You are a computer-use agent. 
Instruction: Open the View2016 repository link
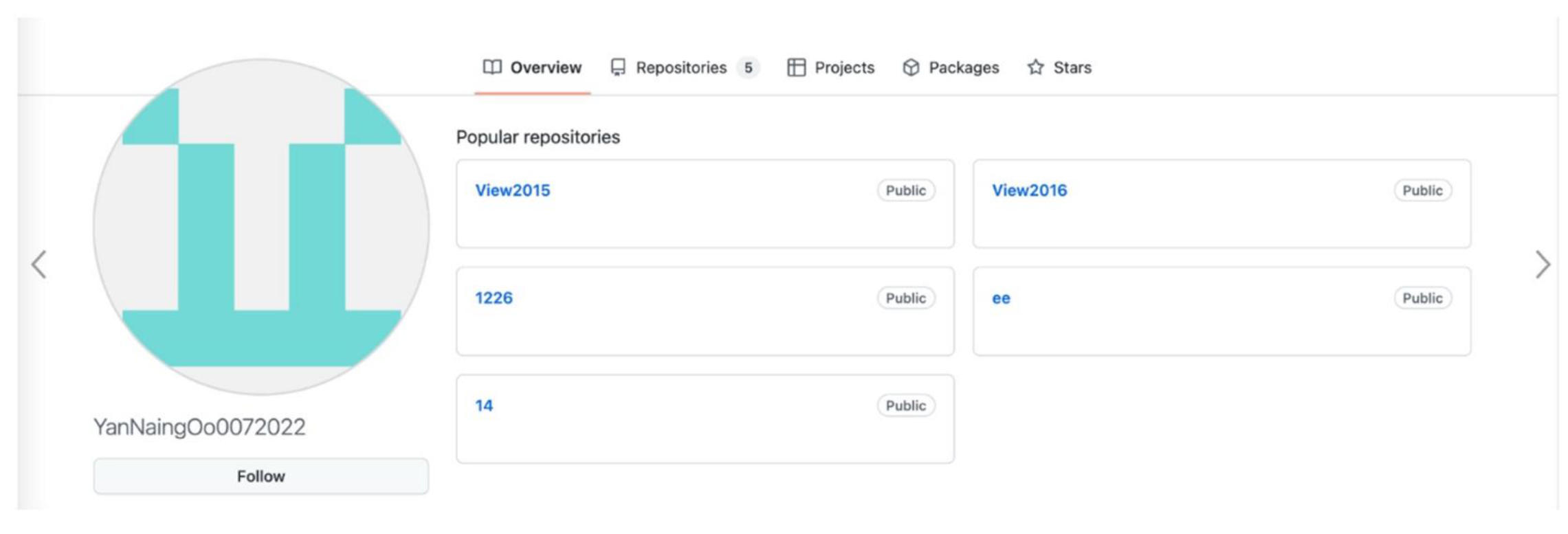[1029, 190]
